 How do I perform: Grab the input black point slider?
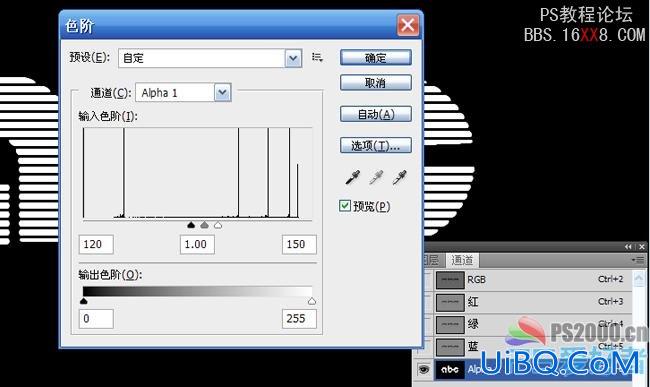coord(191,225)
